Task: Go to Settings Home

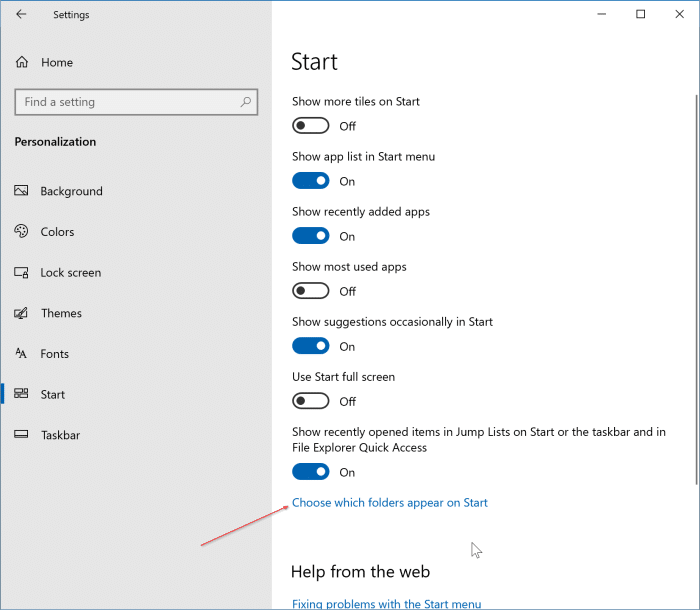Action: pos(57,63)
